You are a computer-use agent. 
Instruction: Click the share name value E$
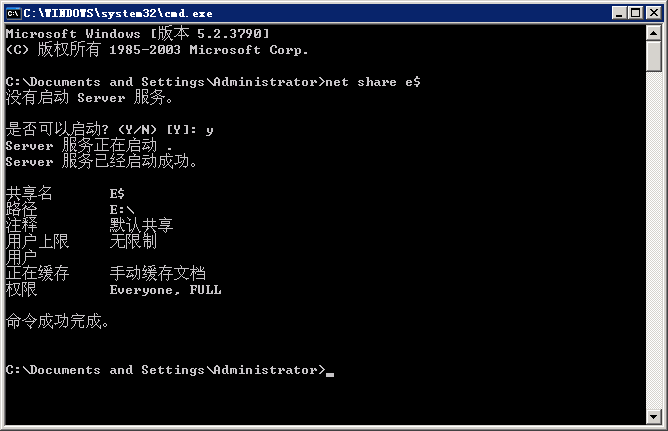pyautogui.click(x=117, y=194)
